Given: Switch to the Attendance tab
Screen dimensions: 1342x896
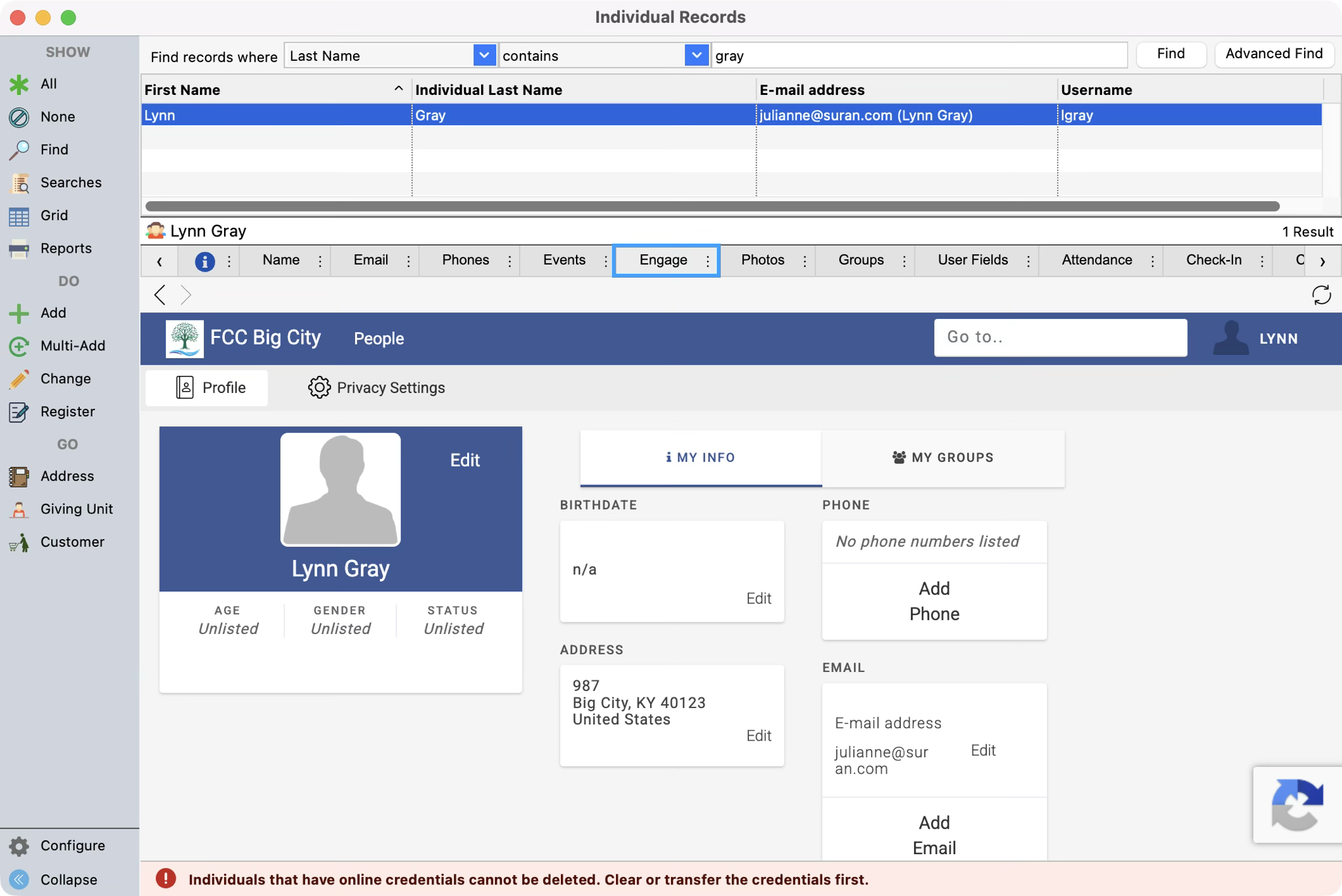Looking at the screenshot, I should coord(1097,260).
